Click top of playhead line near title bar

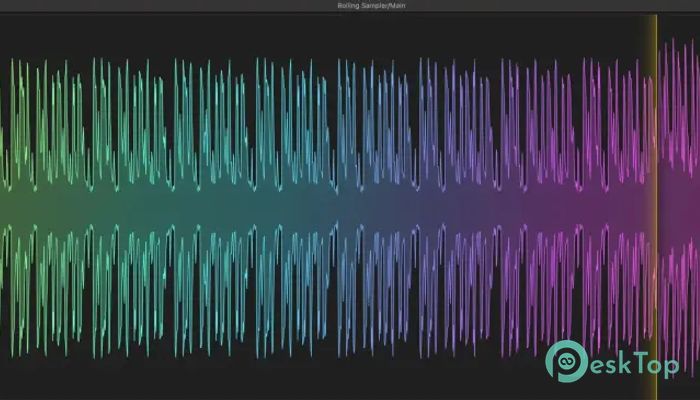click(x=656, y=18)
